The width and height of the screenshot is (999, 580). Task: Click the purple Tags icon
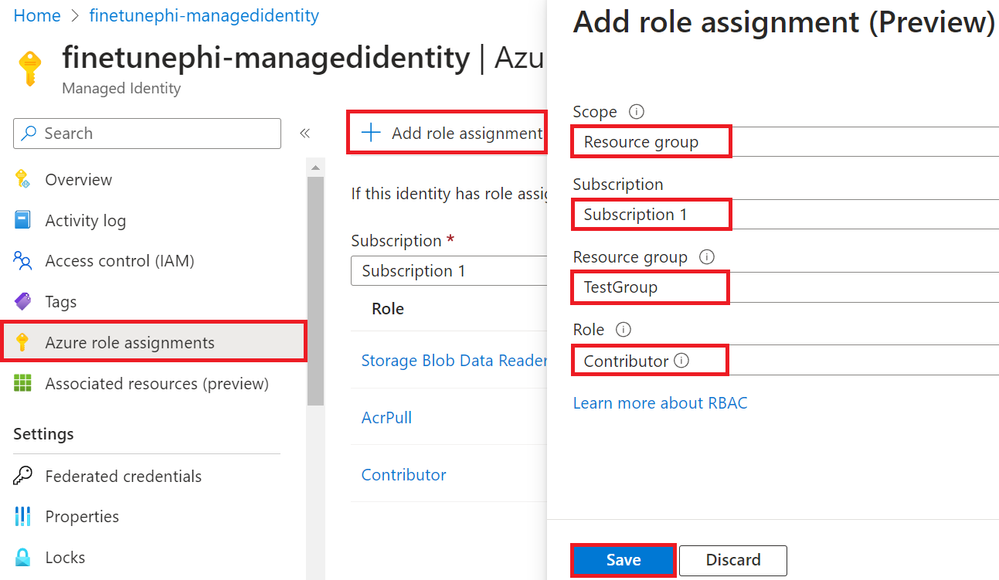point(22,302)
